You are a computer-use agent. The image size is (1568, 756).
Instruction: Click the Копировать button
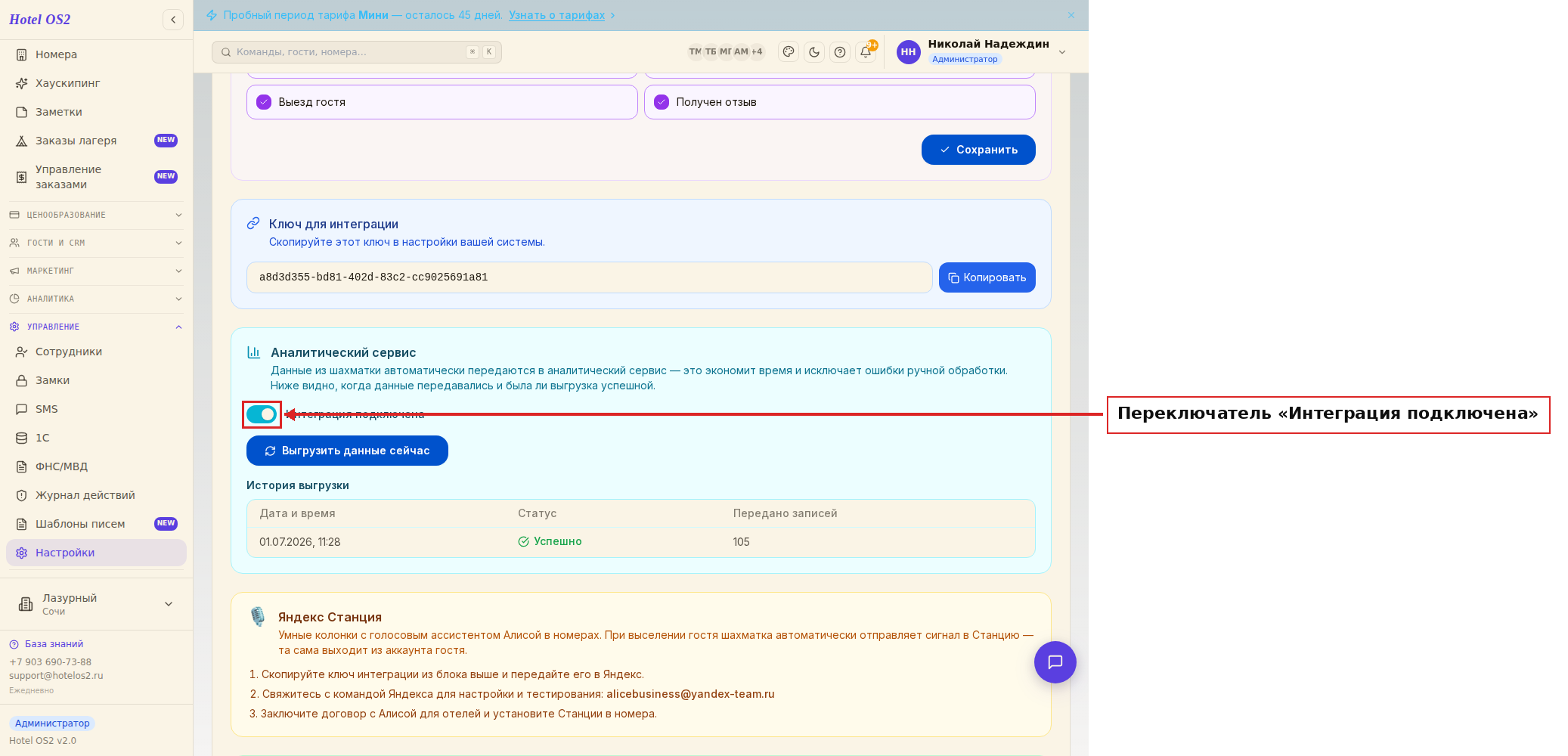(987, 277)
